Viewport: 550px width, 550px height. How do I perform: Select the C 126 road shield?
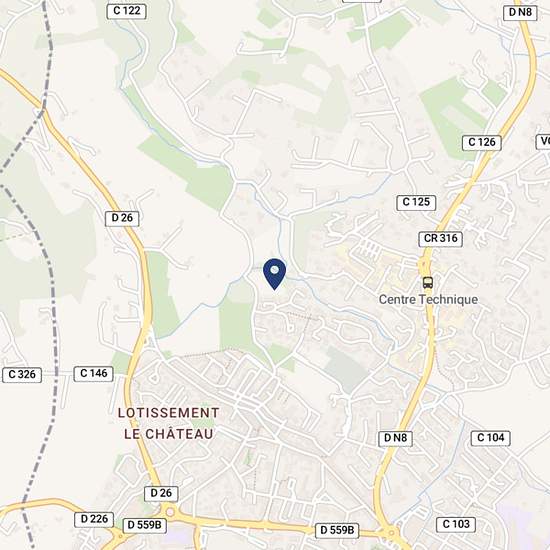pos(482,142)
